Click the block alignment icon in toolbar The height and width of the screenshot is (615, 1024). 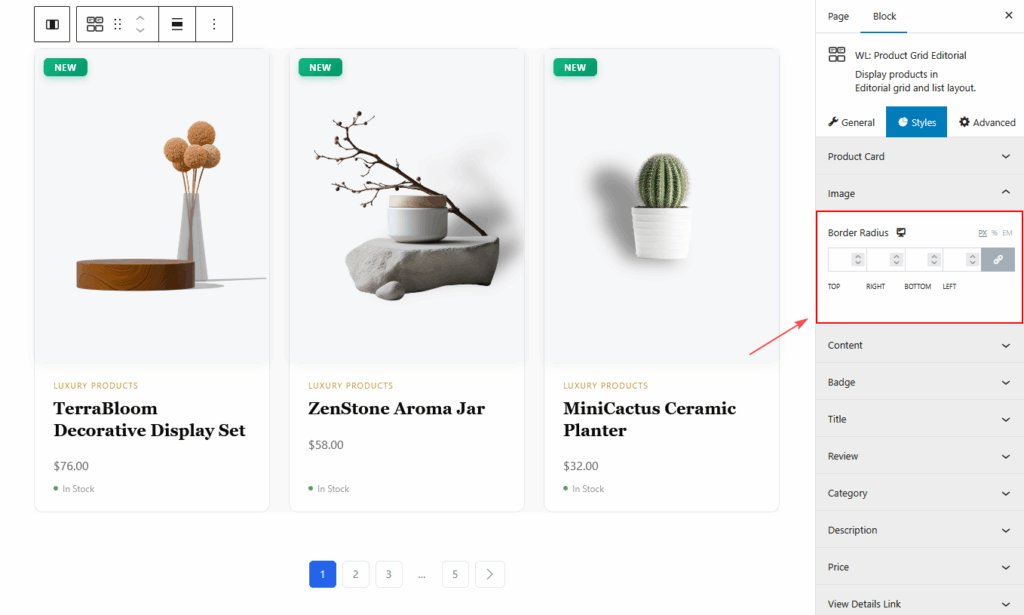tap(177, 24)
